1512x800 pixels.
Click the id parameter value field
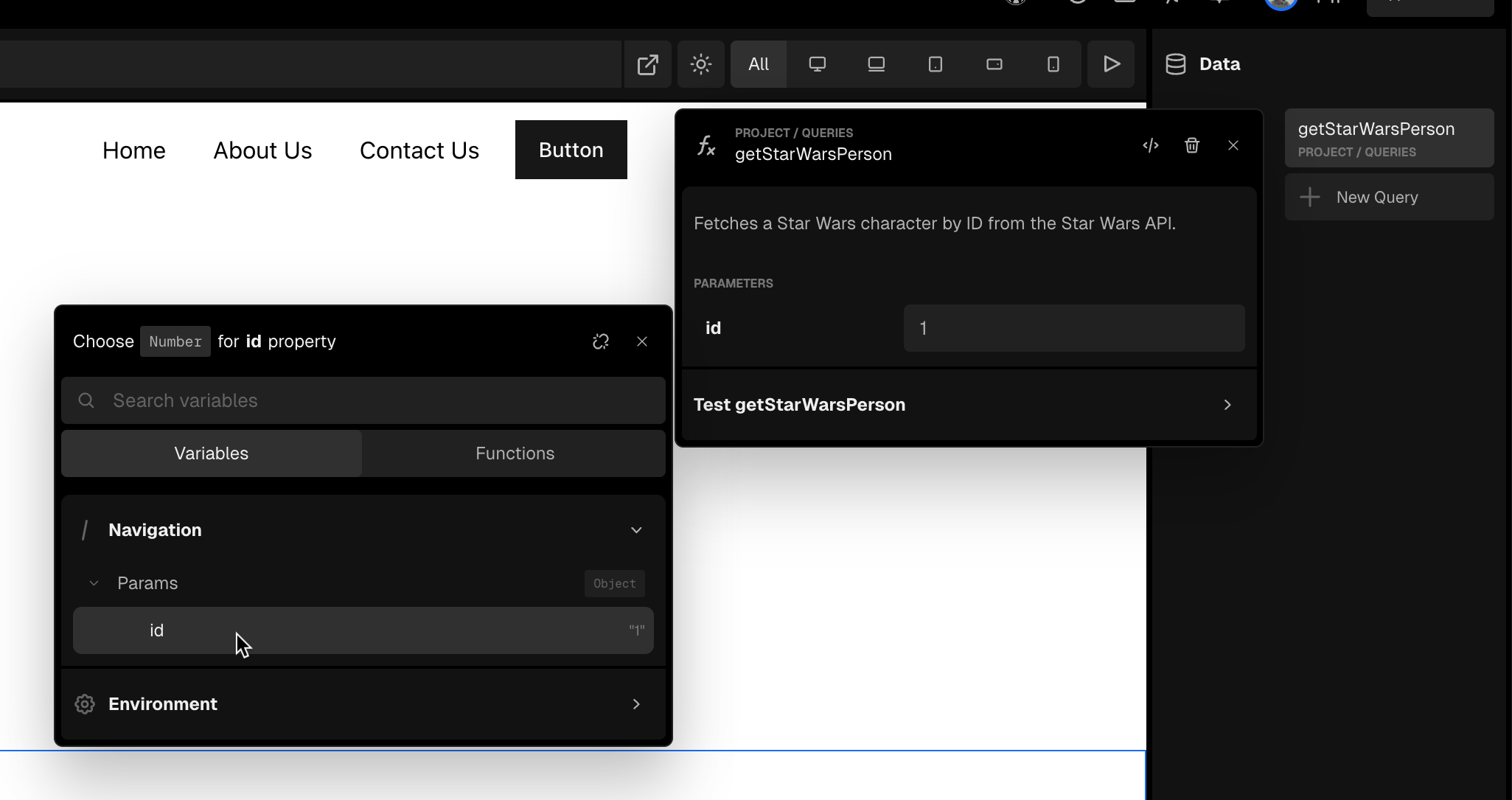(1073, 328)
